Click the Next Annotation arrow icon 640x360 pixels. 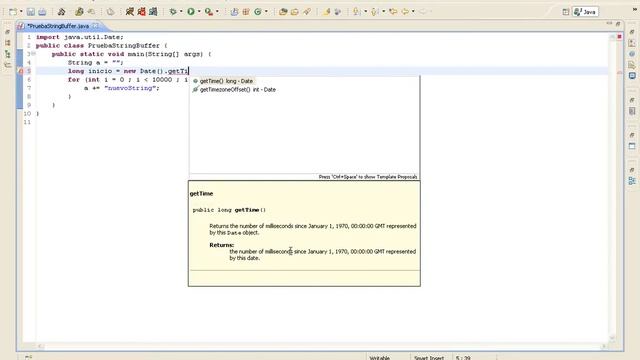tap(357, 12)
